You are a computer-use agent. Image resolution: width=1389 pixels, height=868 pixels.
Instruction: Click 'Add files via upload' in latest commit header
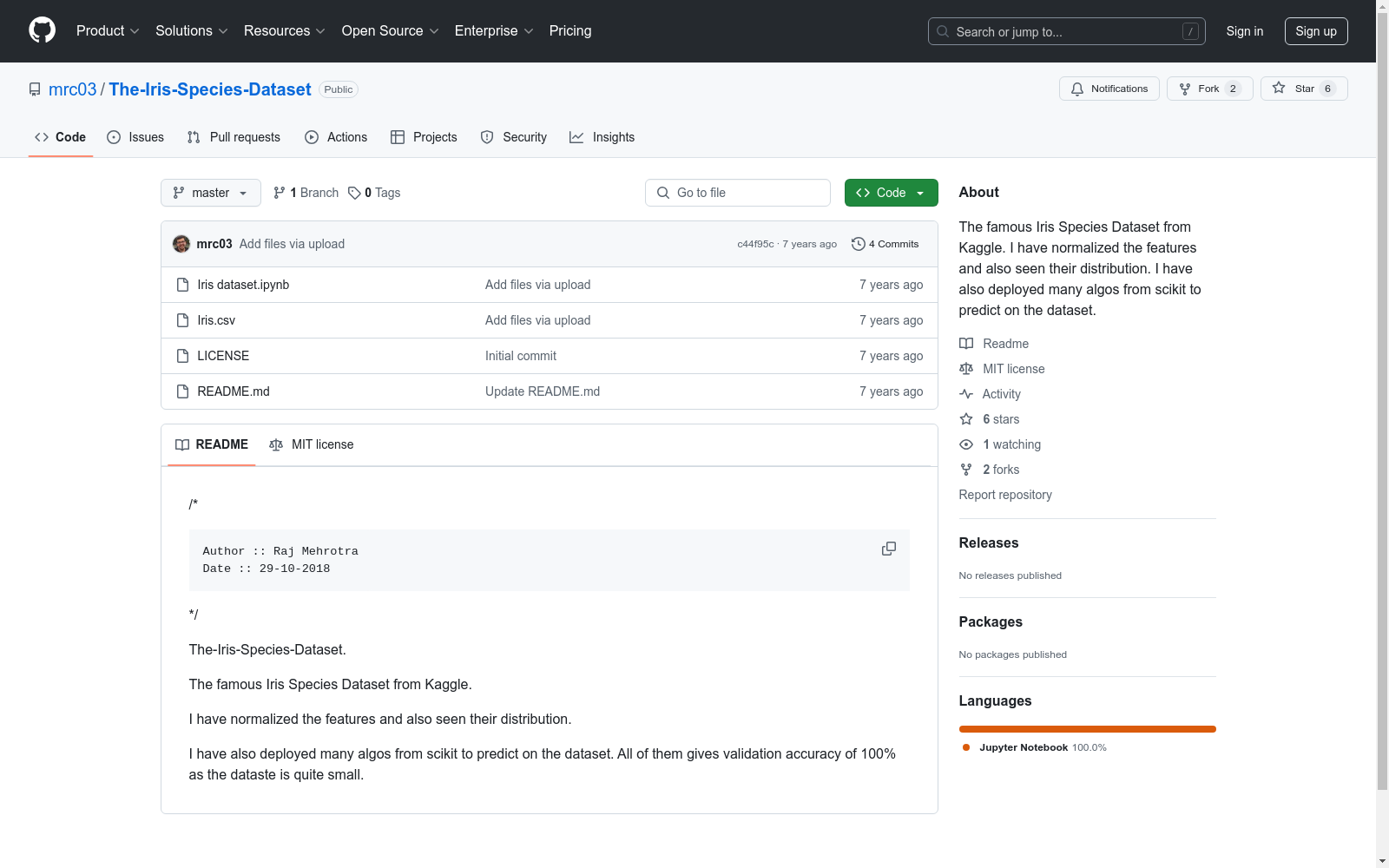[x=292, y=244]
